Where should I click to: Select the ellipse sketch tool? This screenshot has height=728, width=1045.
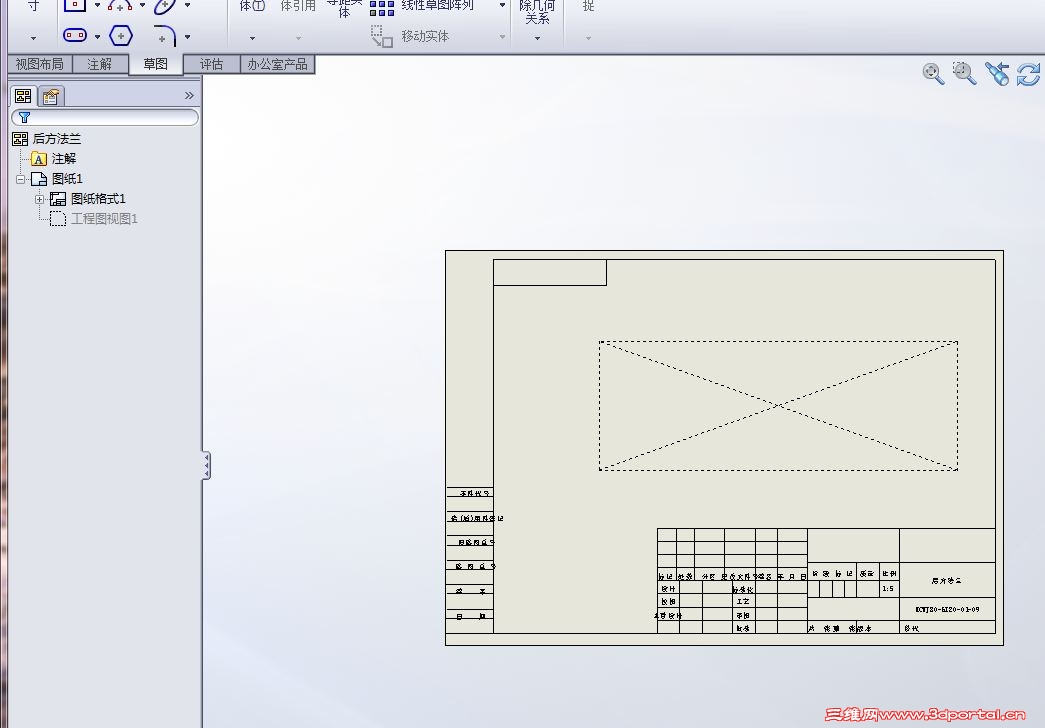(x=165, y=6)
